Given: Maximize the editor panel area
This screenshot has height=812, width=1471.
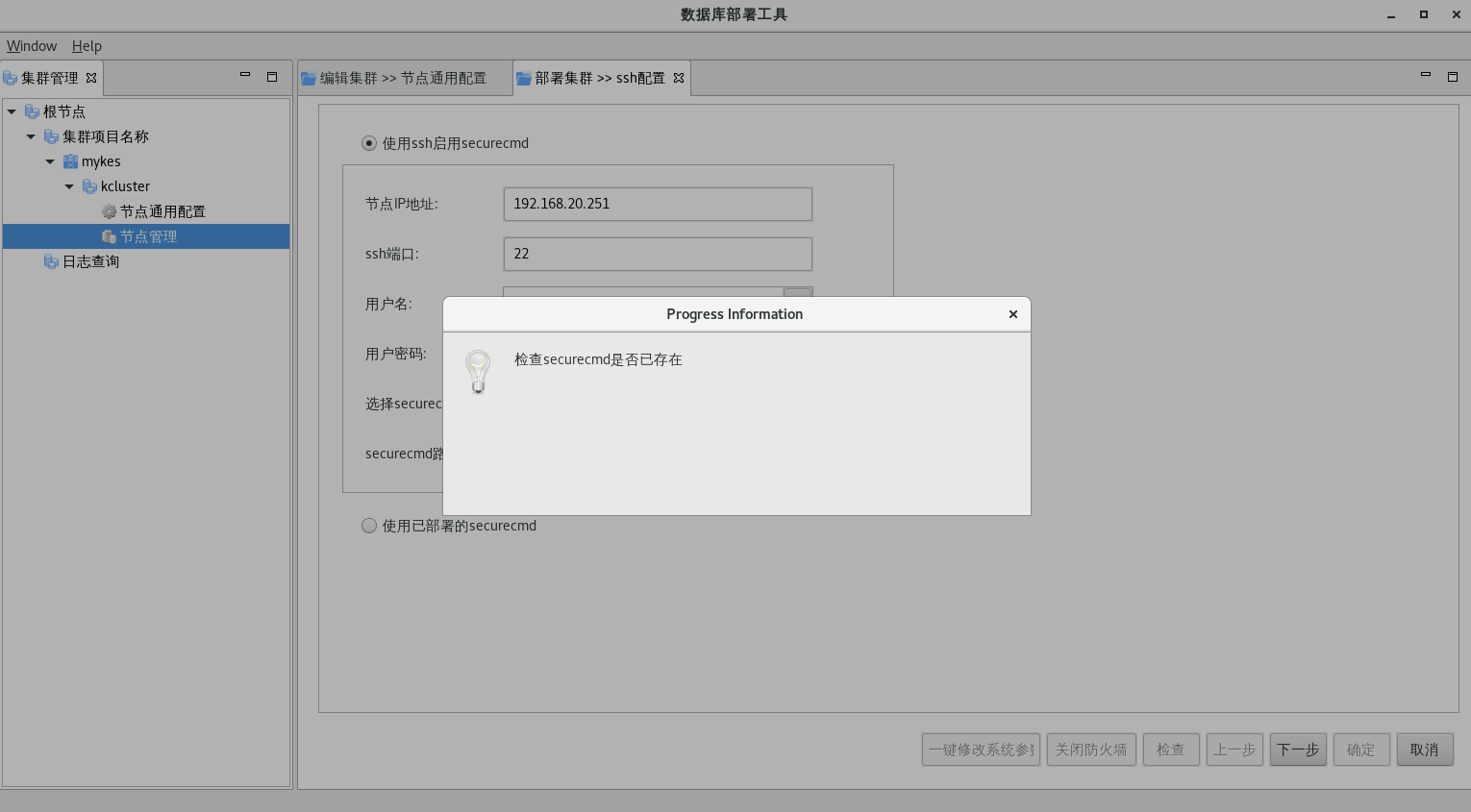Looking at the screenshot, I should pyautogui.click(x=1452, y=76).
